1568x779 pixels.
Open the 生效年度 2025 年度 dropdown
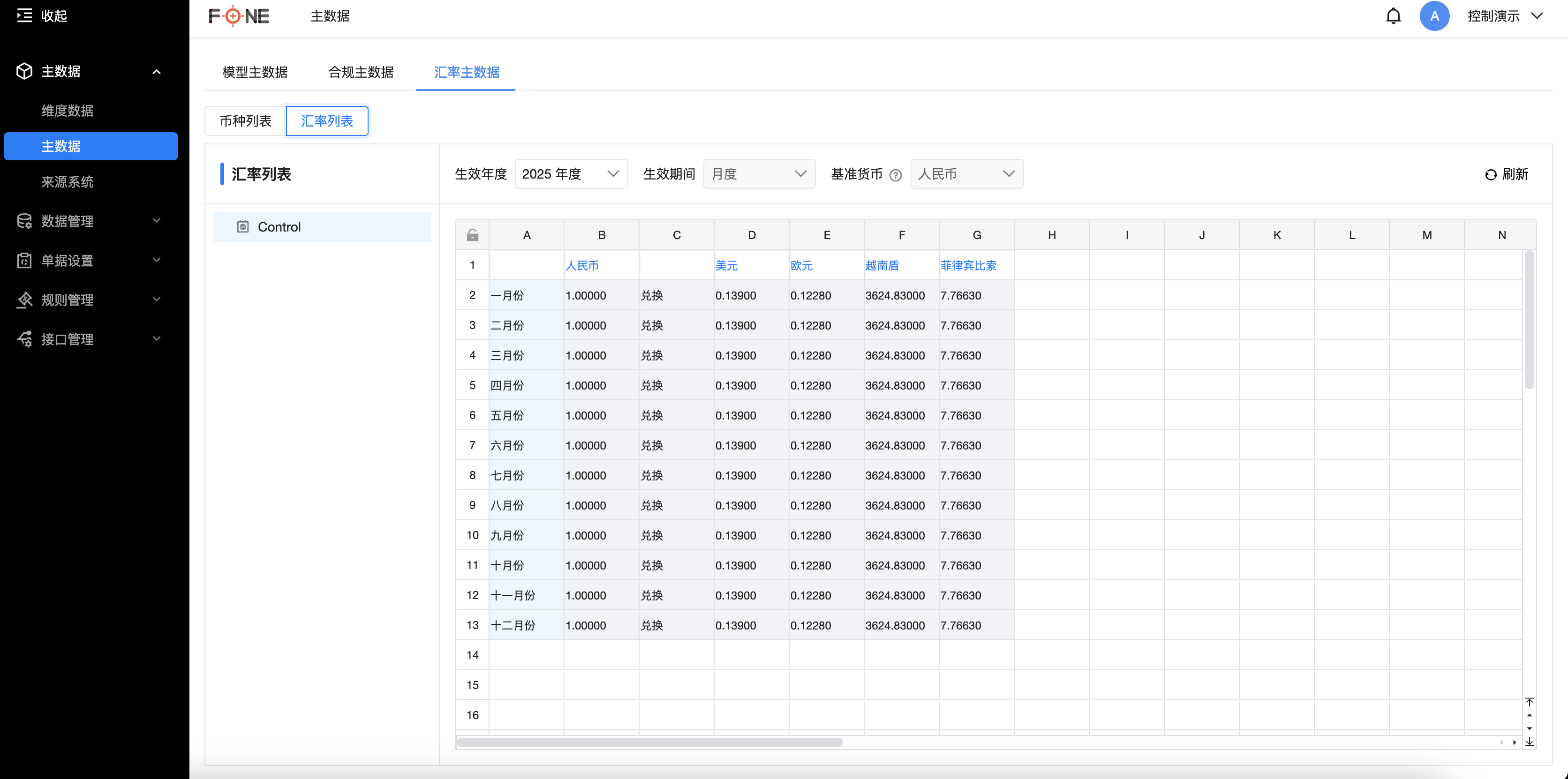click(571, 174)
